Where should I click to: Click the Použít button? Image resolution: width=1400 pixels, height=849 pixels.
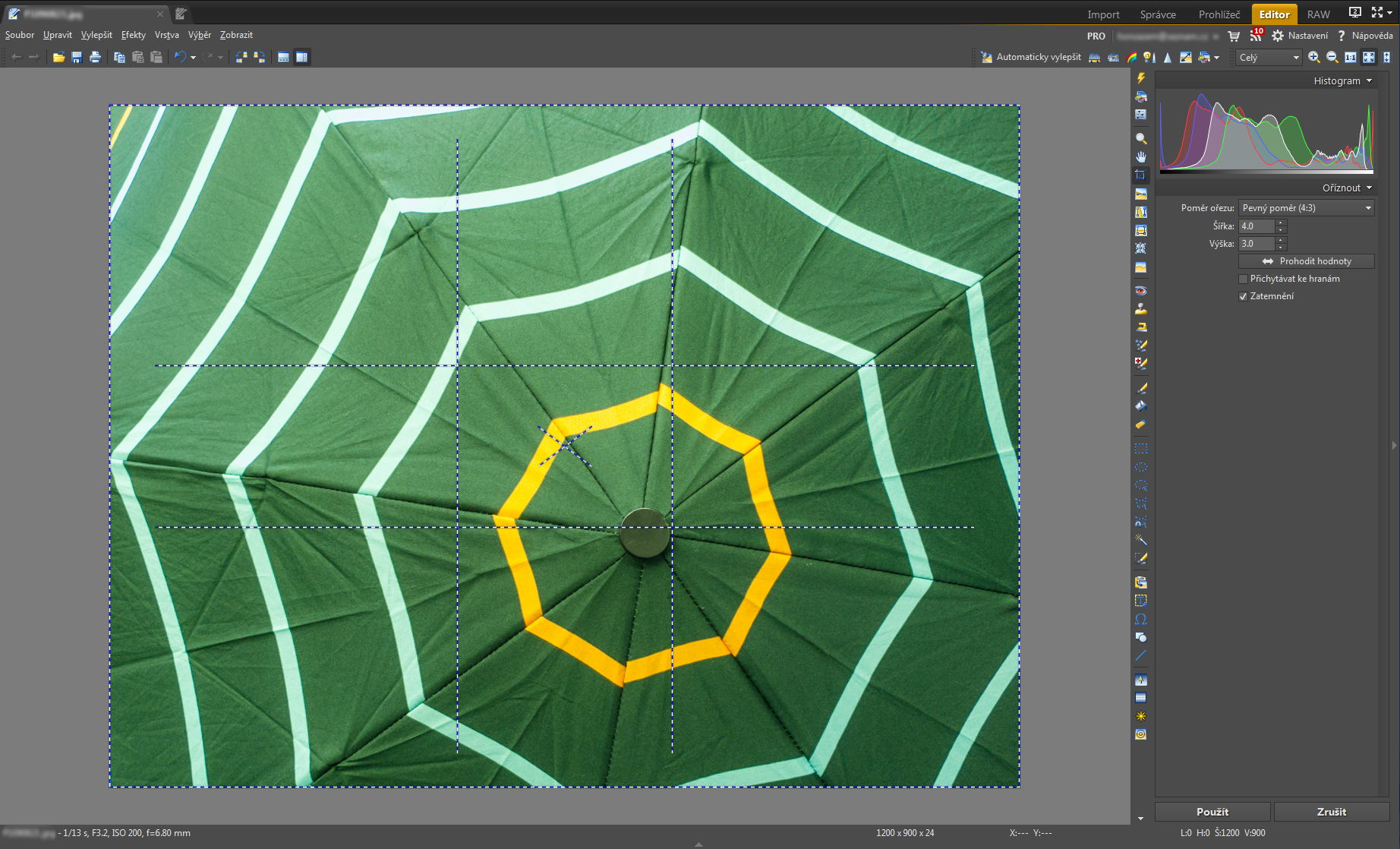[1212, 812]
